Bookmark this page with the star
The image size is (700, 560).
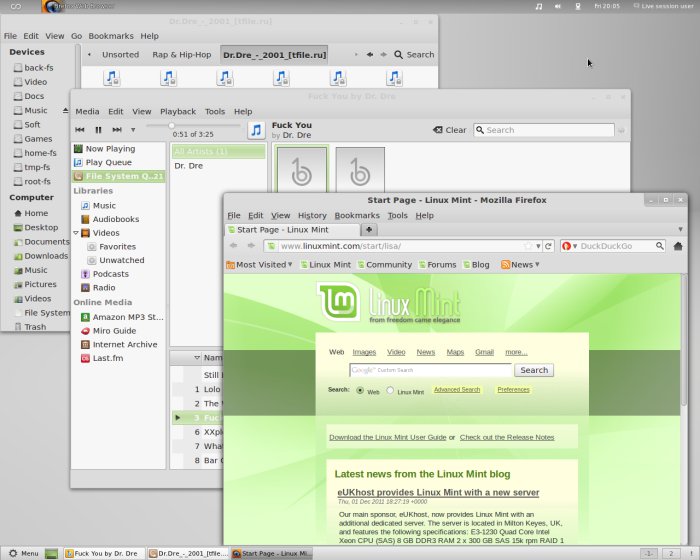(528, 246)
